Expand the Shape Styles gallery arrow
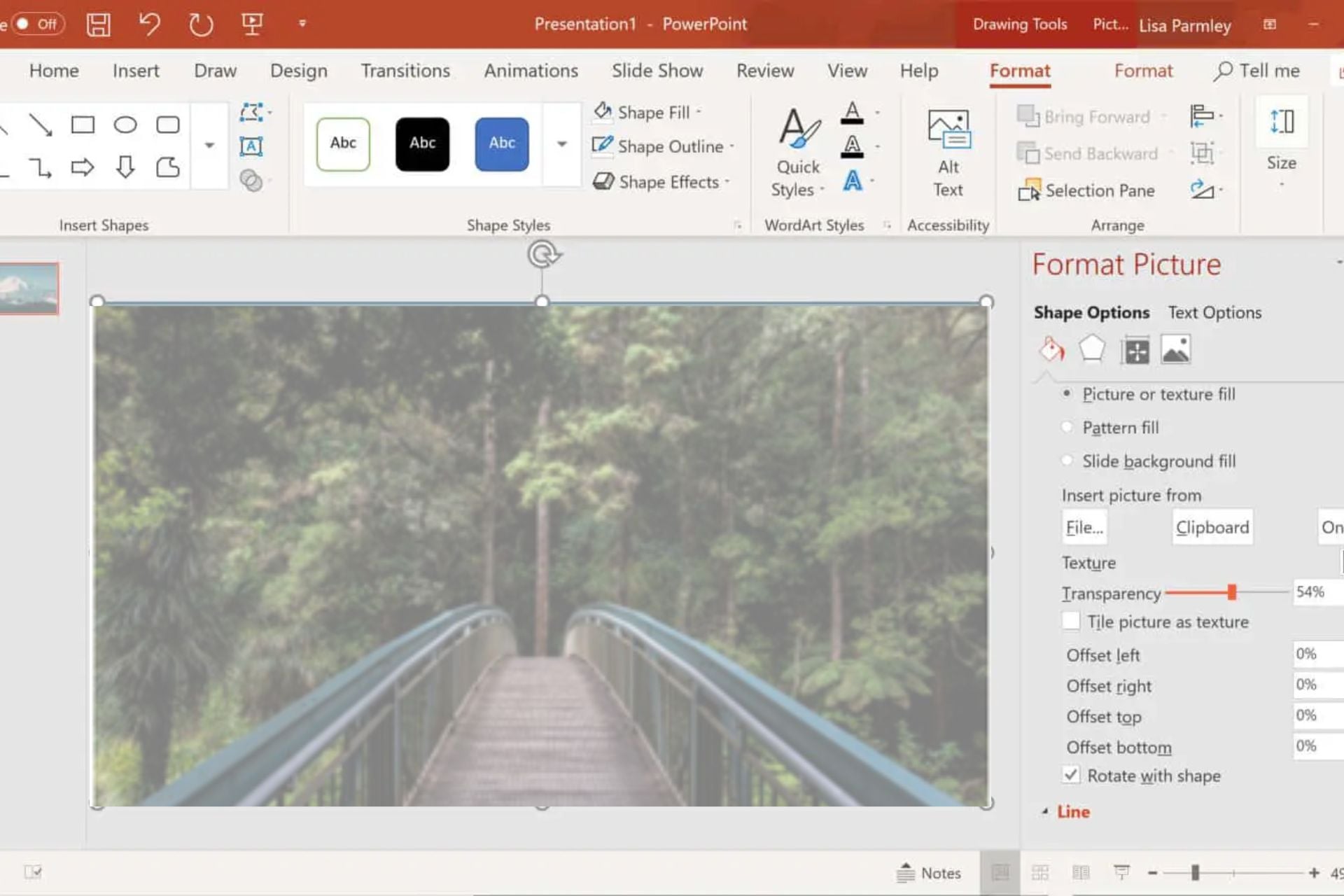Image resolution: width=1344 pixels, height=896 pixels. tap(561, 144)
